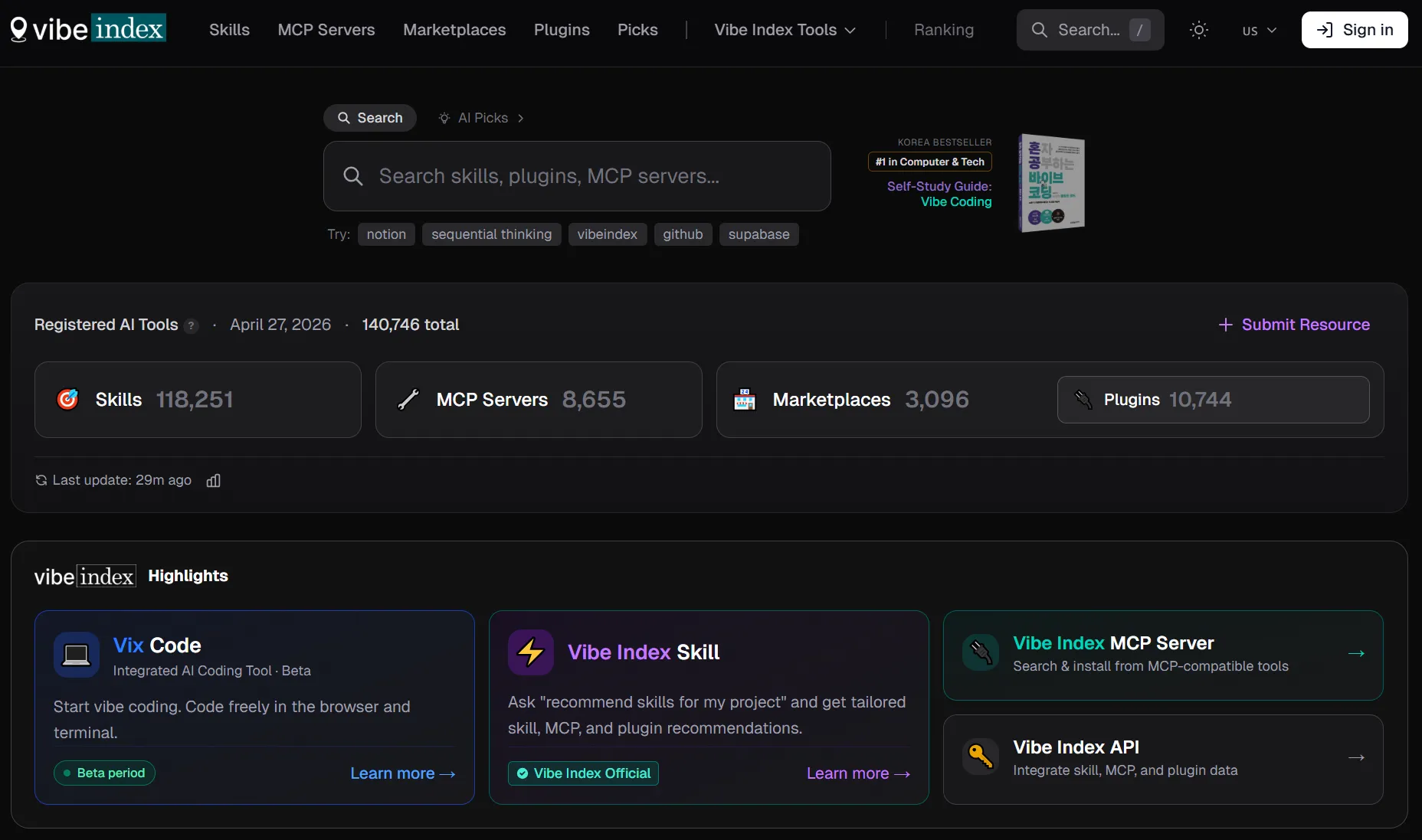The height and width of the screenshot is (840, 1422).
Task: Try the notion suggestion chip
Action: point(386,234)
